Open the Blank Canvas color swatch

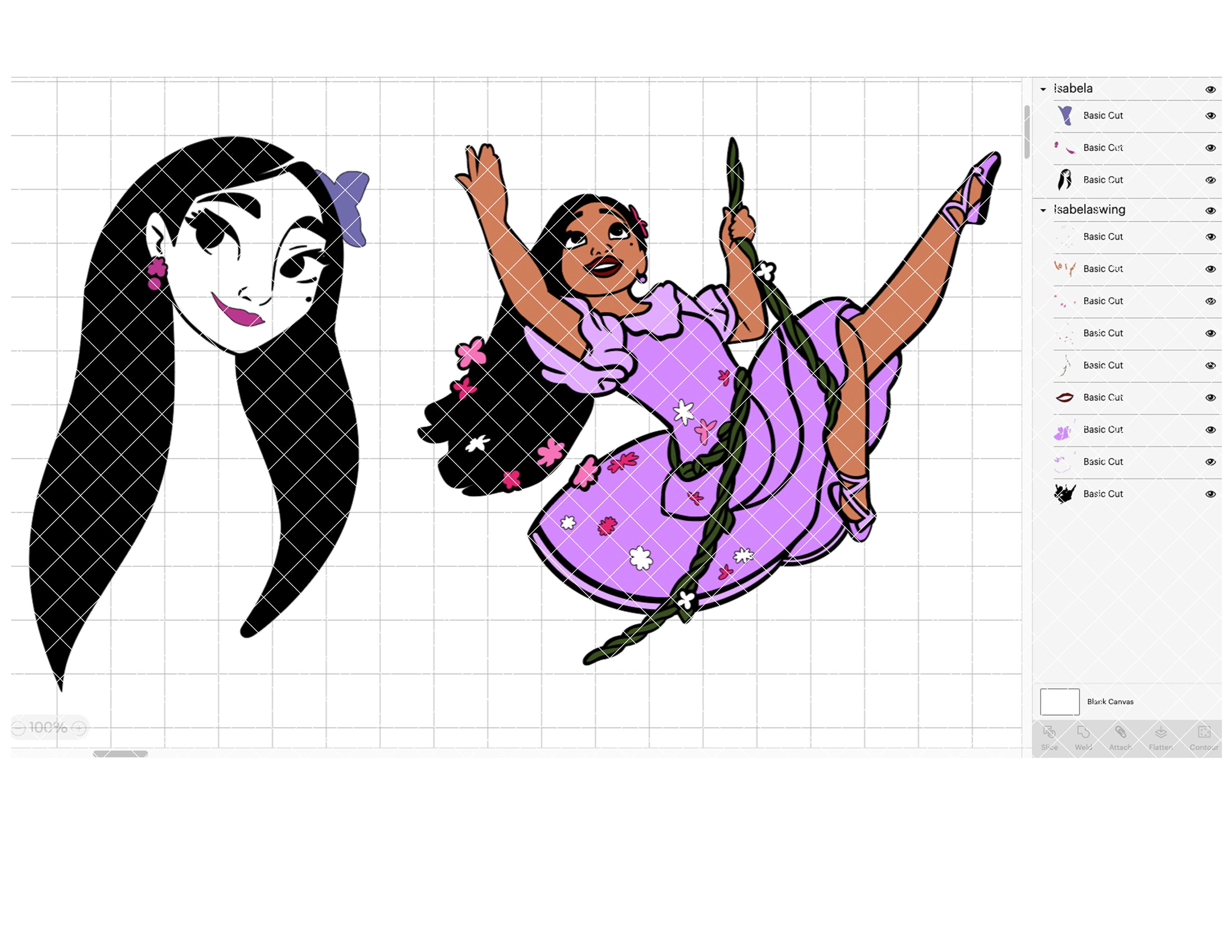[x=1060, y=701]
